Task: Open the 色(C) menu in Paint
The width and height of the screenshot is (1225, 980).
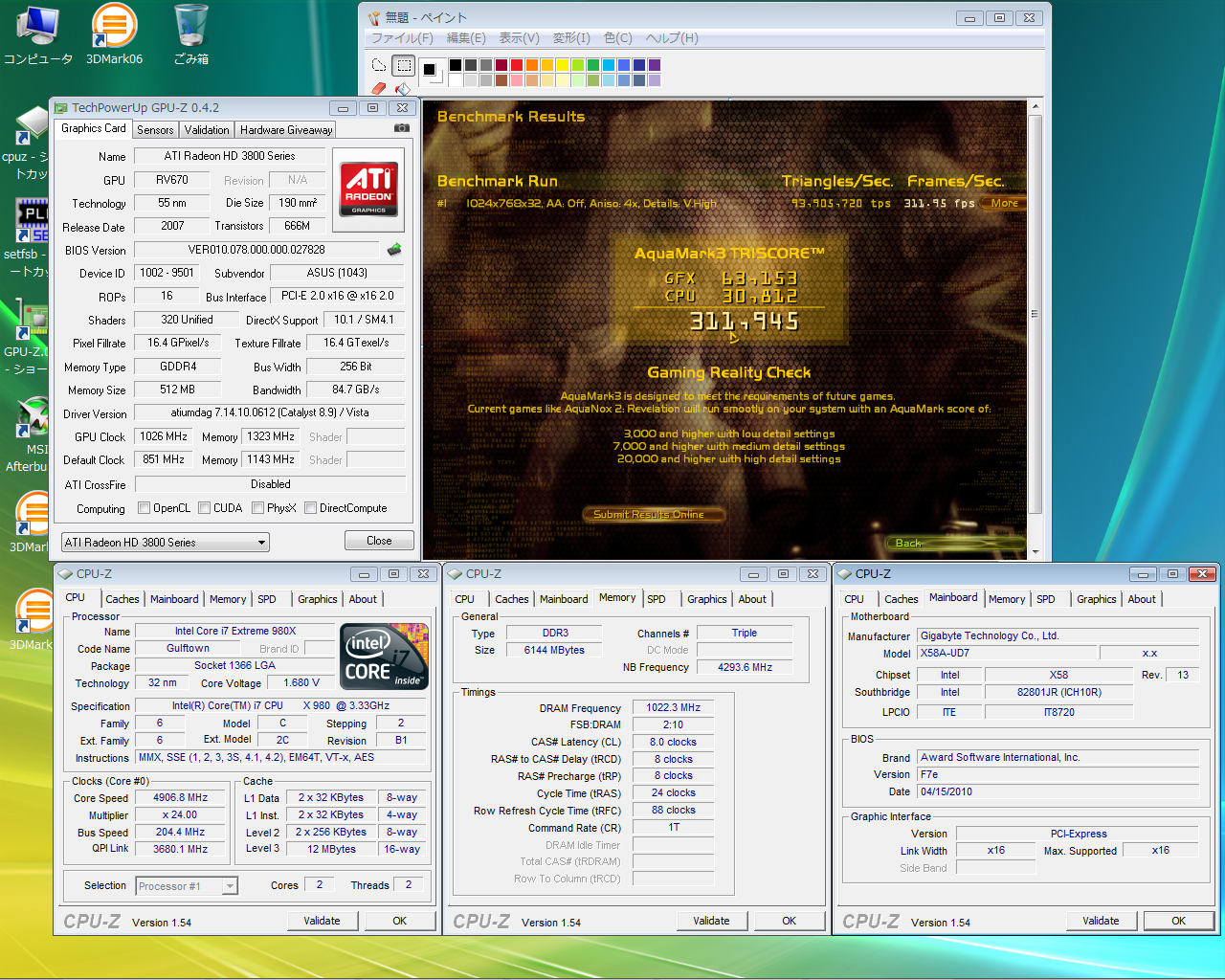Action: coord(618,38)
